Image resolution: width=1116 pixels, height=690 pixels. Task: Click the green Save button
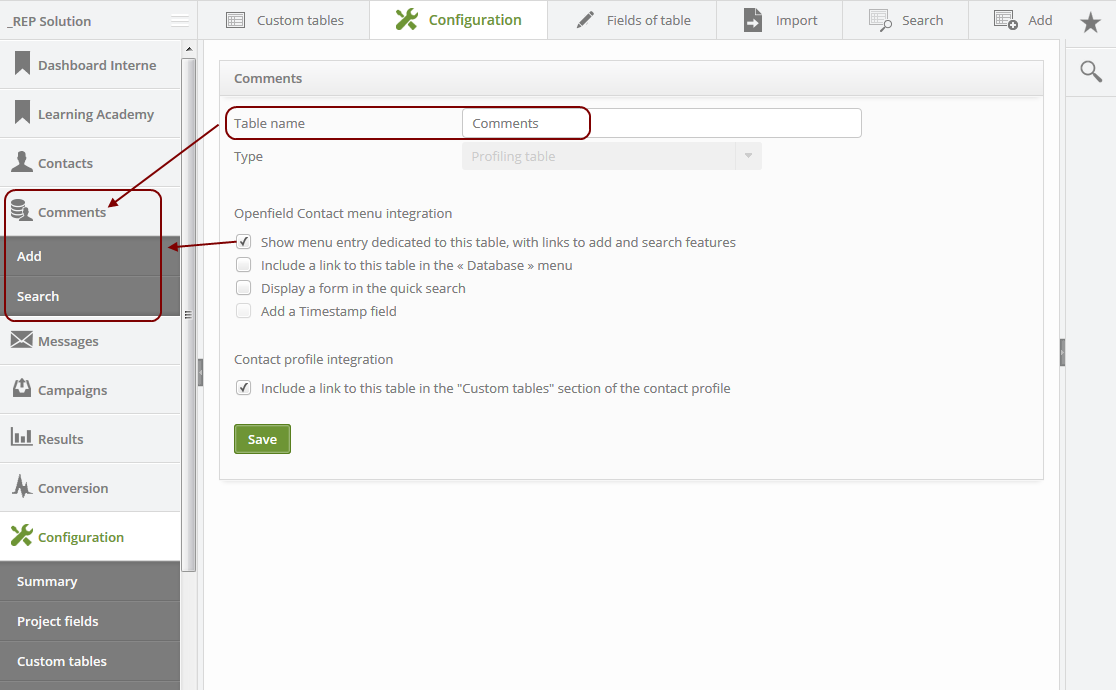click(x=262, y=438)
